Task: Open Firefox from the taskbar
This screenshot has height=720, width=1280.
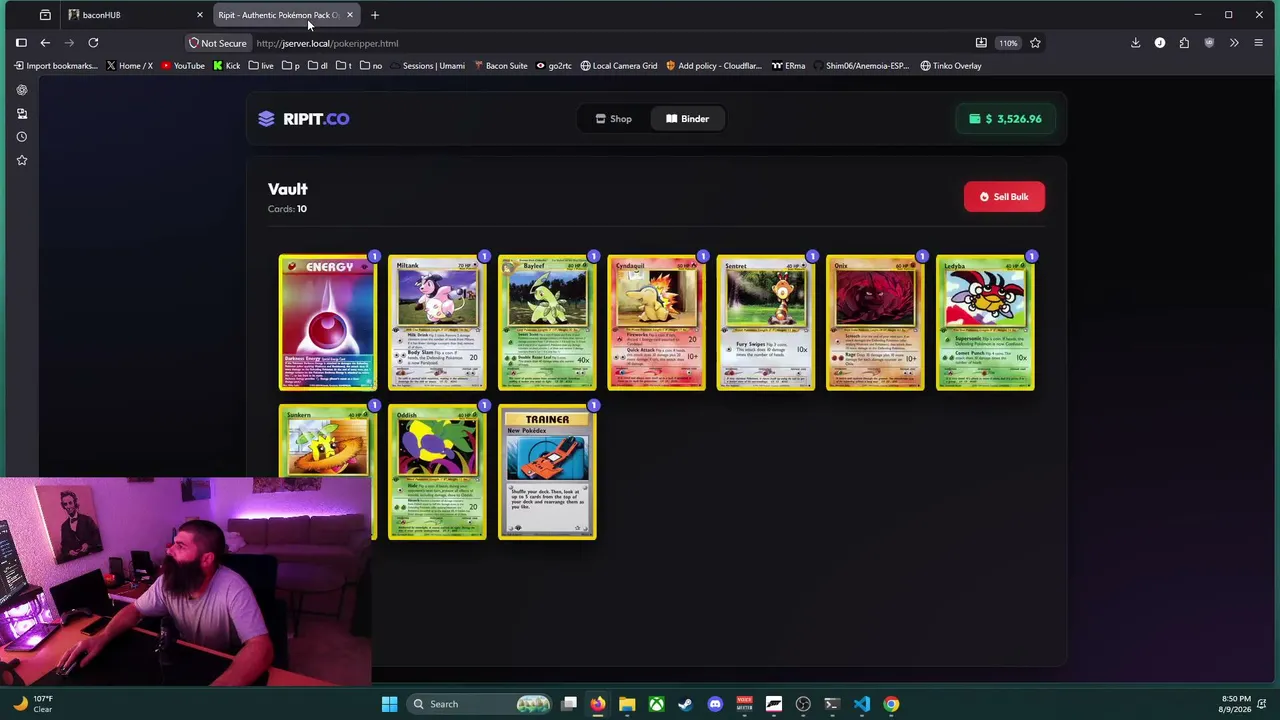Action: [598, 704]
